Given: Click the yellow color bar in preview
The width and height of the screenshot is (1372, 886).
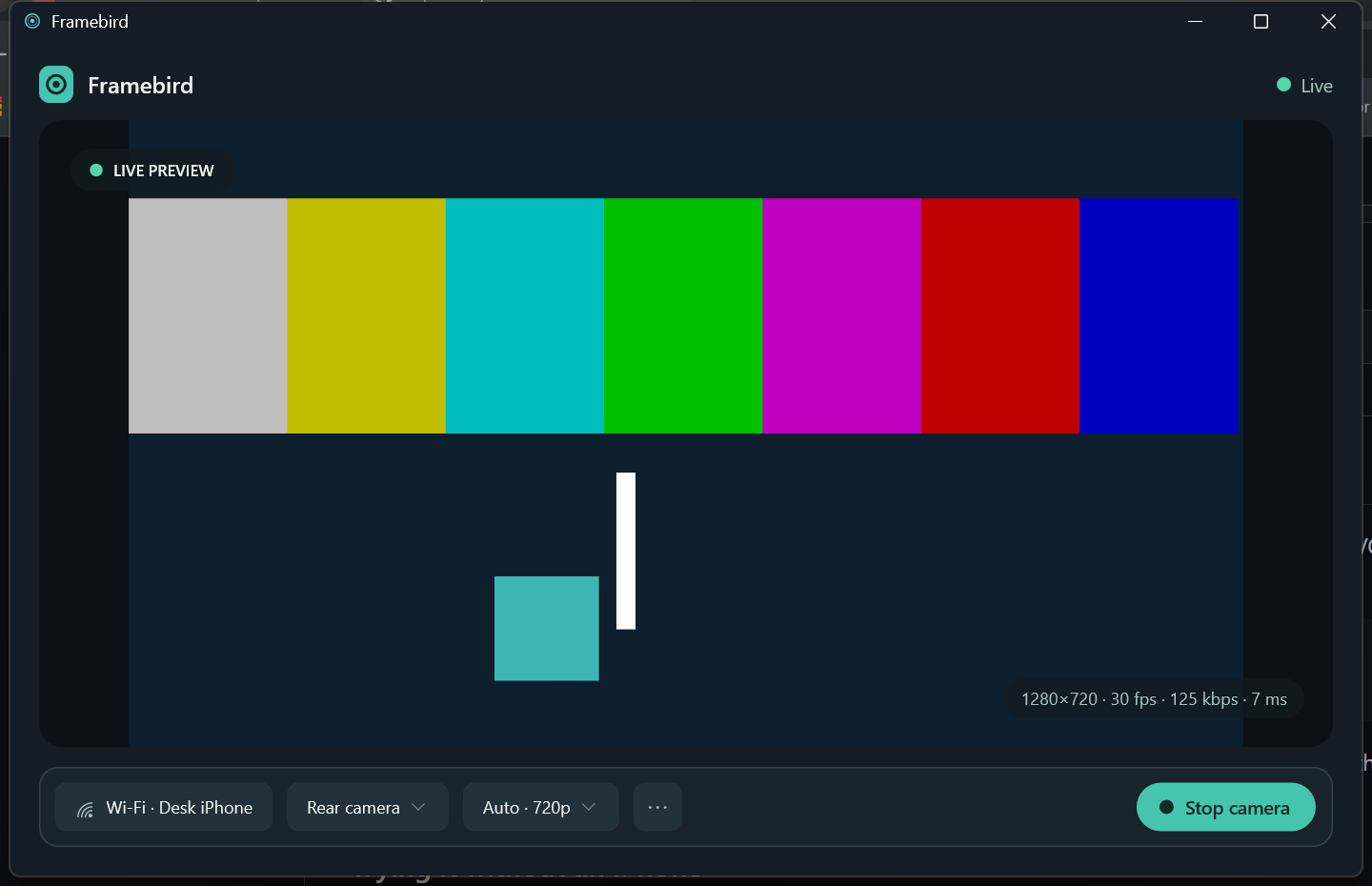Looking at the screenshot, I should point(367,315).
